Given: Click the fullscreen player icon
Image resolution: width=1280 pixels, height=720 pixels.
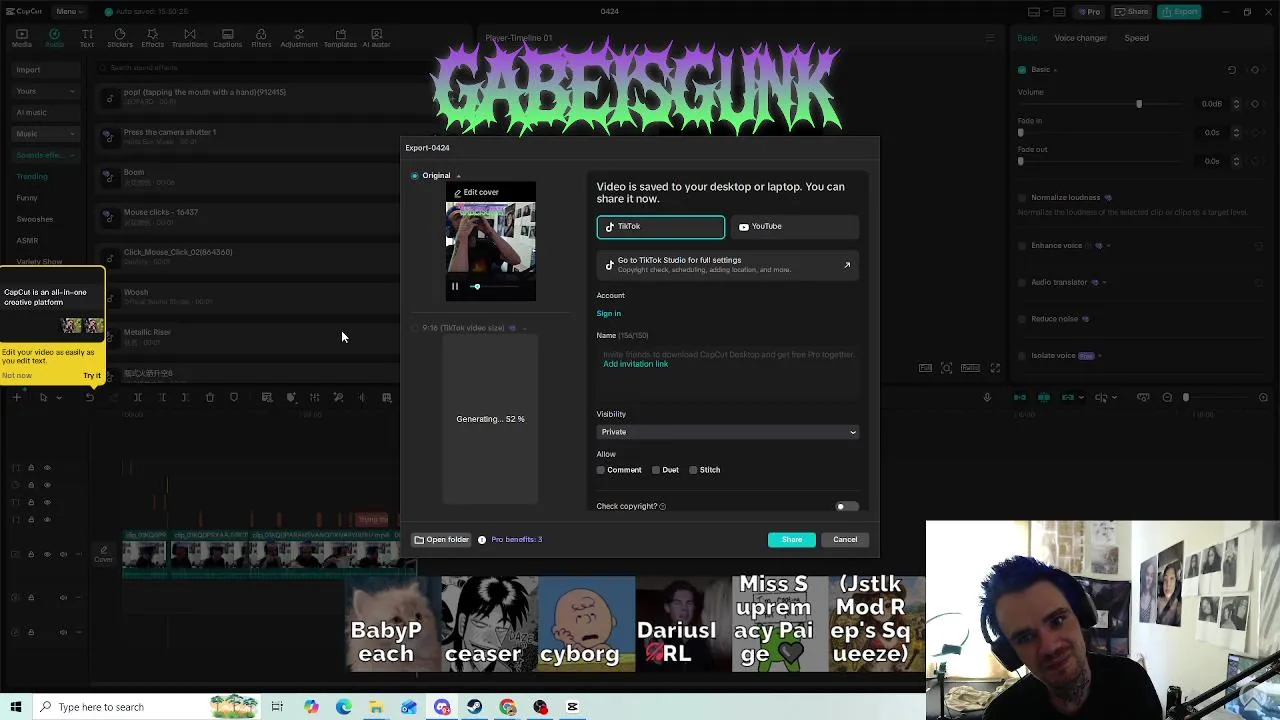Looking at the screenshot, I should tap(995, 368).
